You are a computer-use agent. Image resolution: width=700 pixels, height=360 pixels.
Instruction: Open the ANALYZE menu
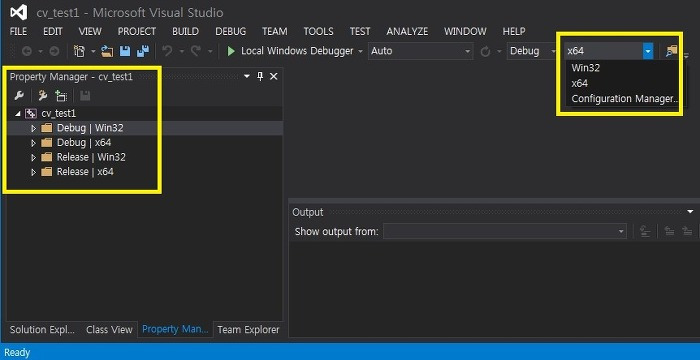(x=407, y=31)
